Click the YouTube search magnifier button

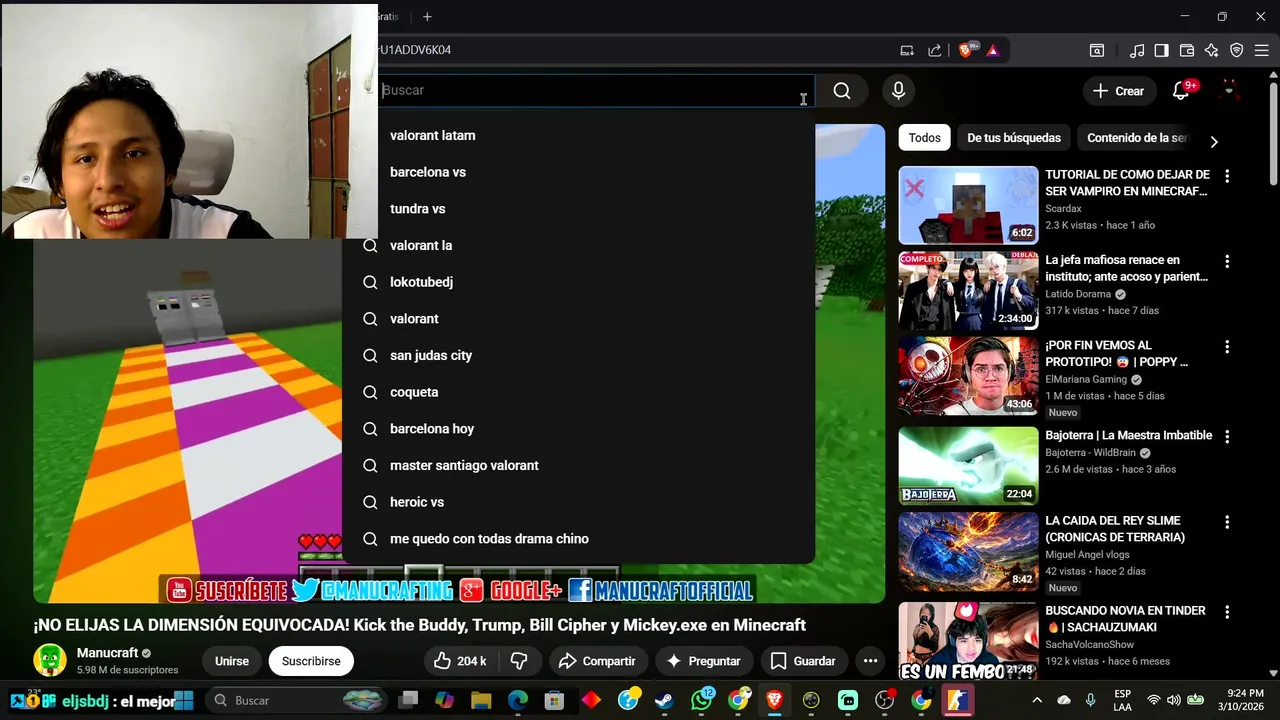point(842,91)
